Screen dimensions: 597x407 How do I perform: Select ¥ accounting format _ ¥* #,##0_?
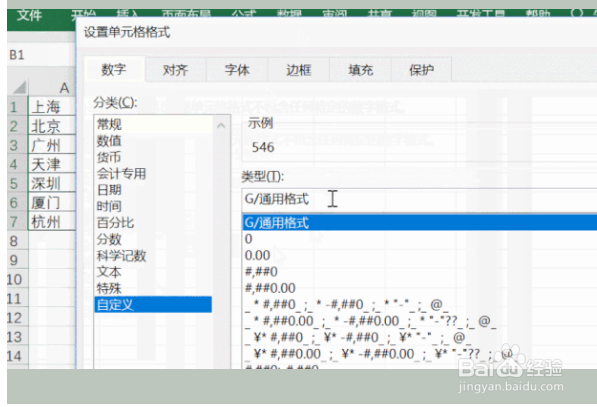pyautogui.click(x=420, y=337)
